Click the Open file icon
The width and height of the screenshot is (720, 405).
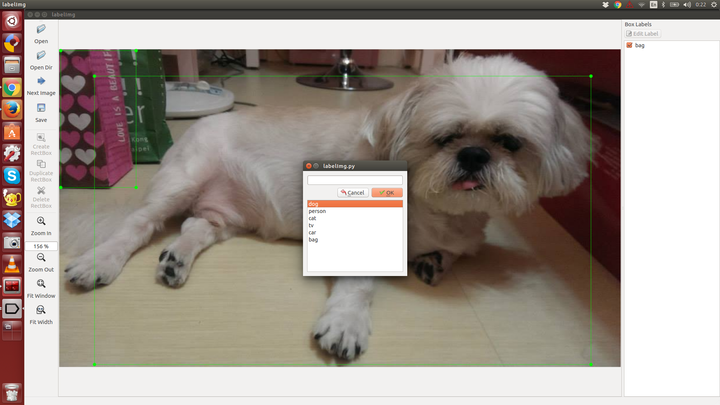[41, 30]
